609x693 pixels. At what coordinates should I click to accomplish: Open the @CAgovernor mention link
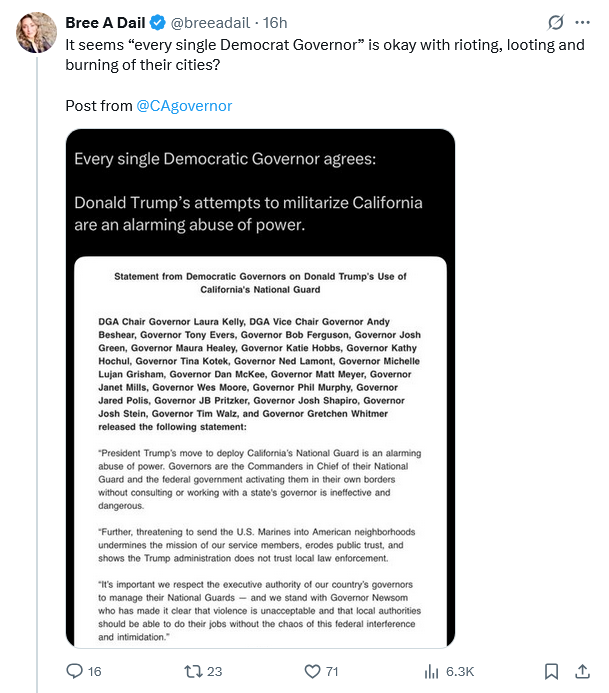(184, 105)
